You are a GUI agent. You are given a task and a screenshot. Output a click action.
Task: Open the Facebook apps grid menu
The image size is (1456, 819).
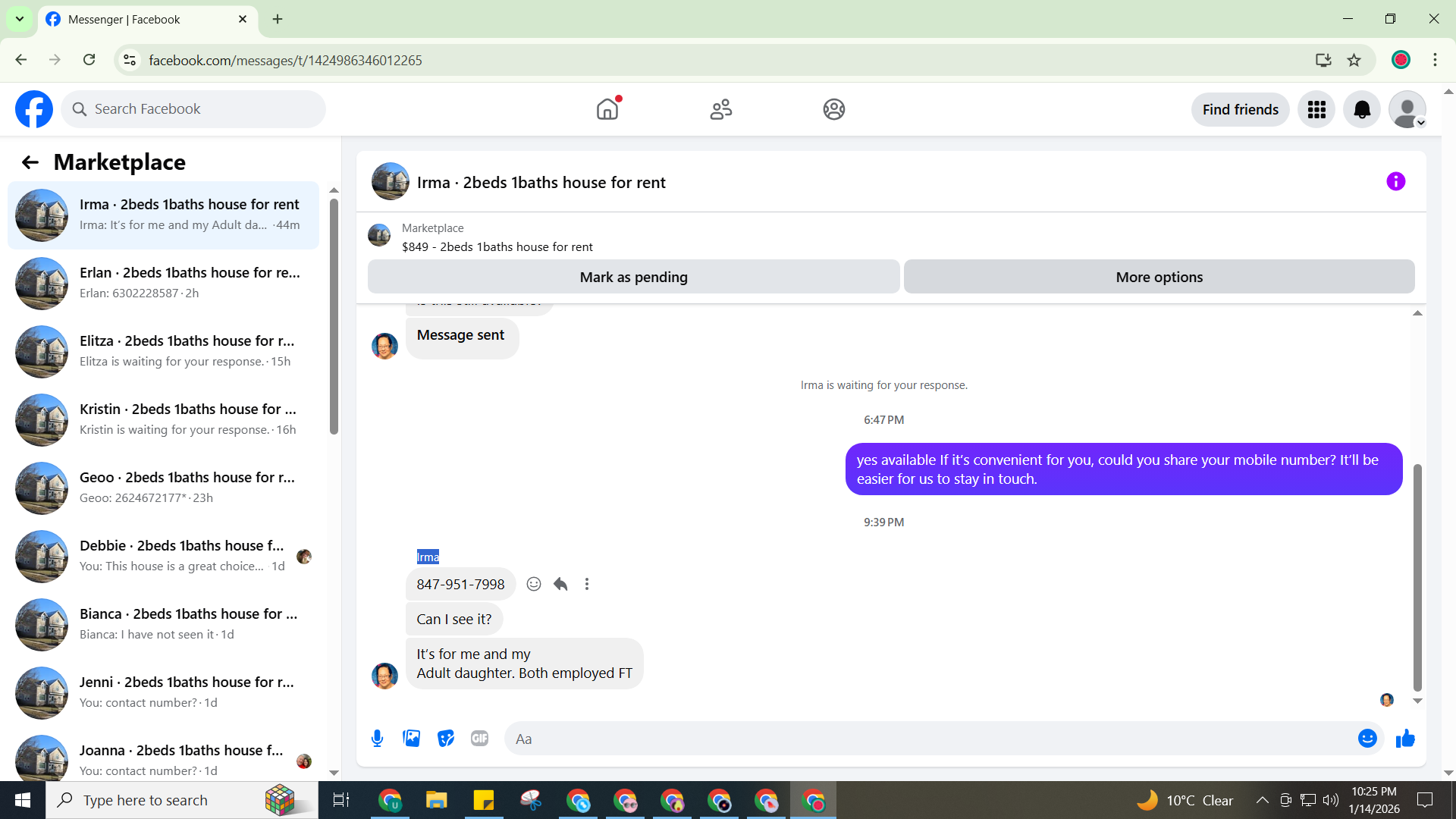[x=1316, y=110]
